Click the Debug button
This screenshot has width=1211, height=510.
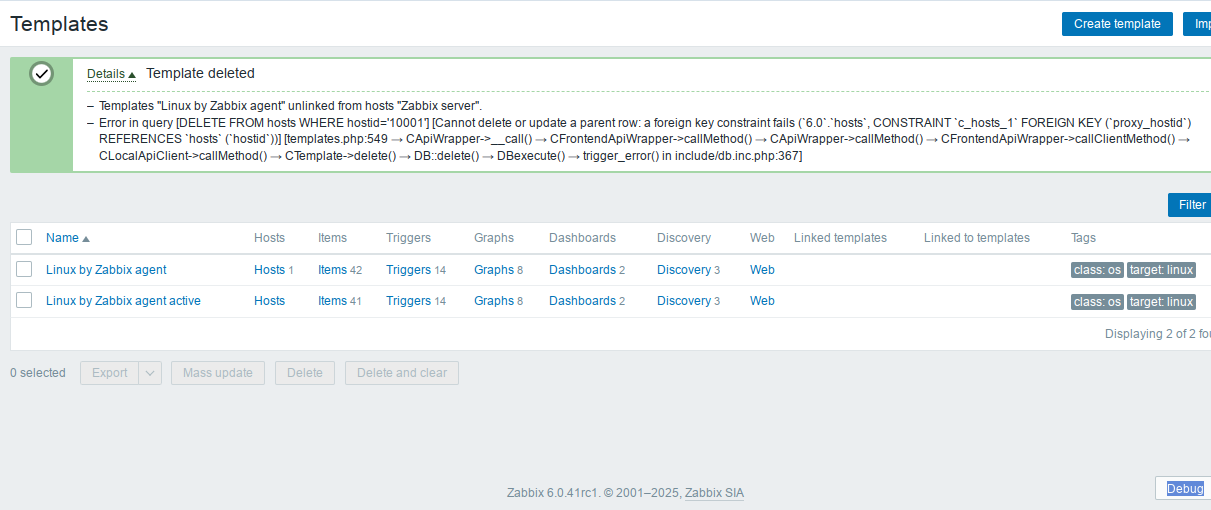pyautogui.click(x=1186, y=488)
